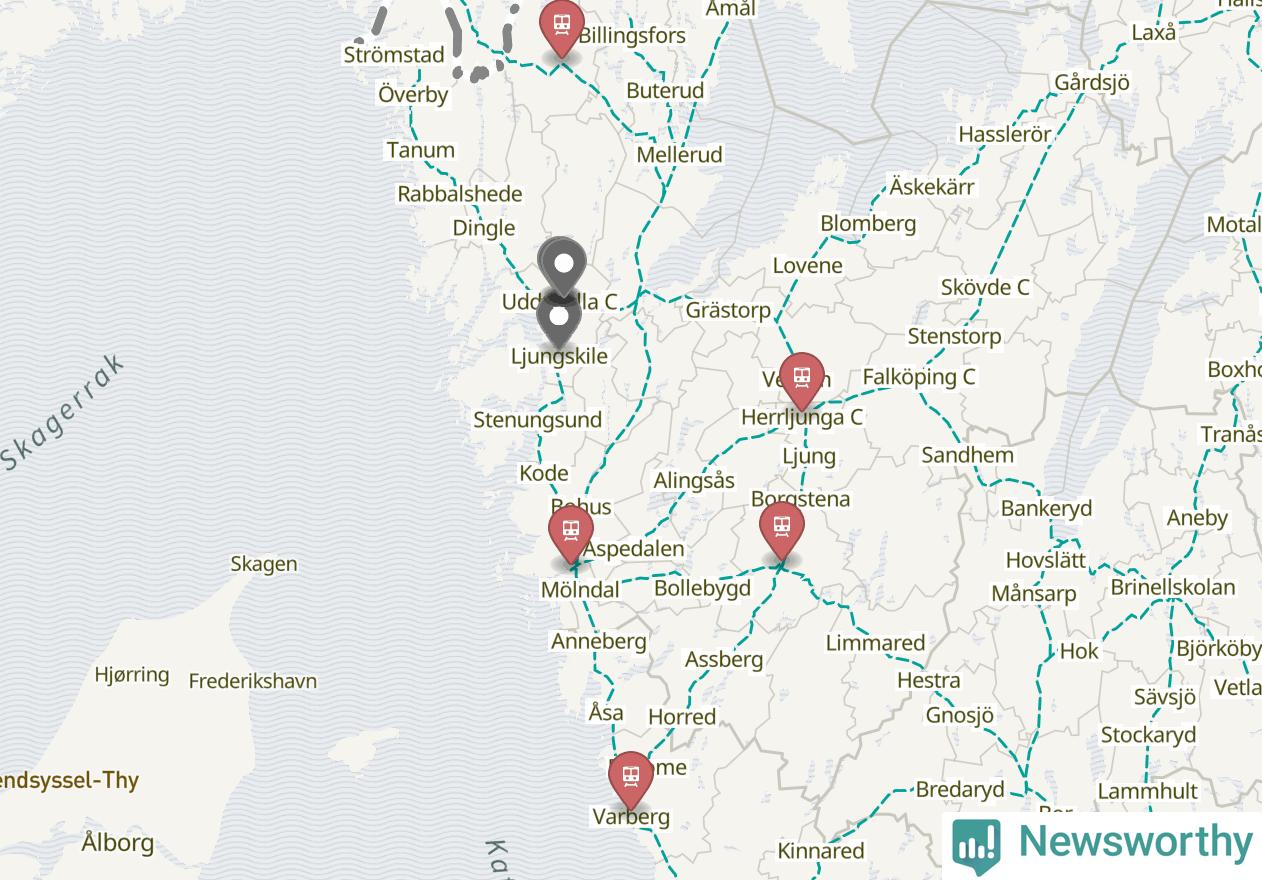
Task: Select the red train marker at Herrljunga
Action: point(801,380)
